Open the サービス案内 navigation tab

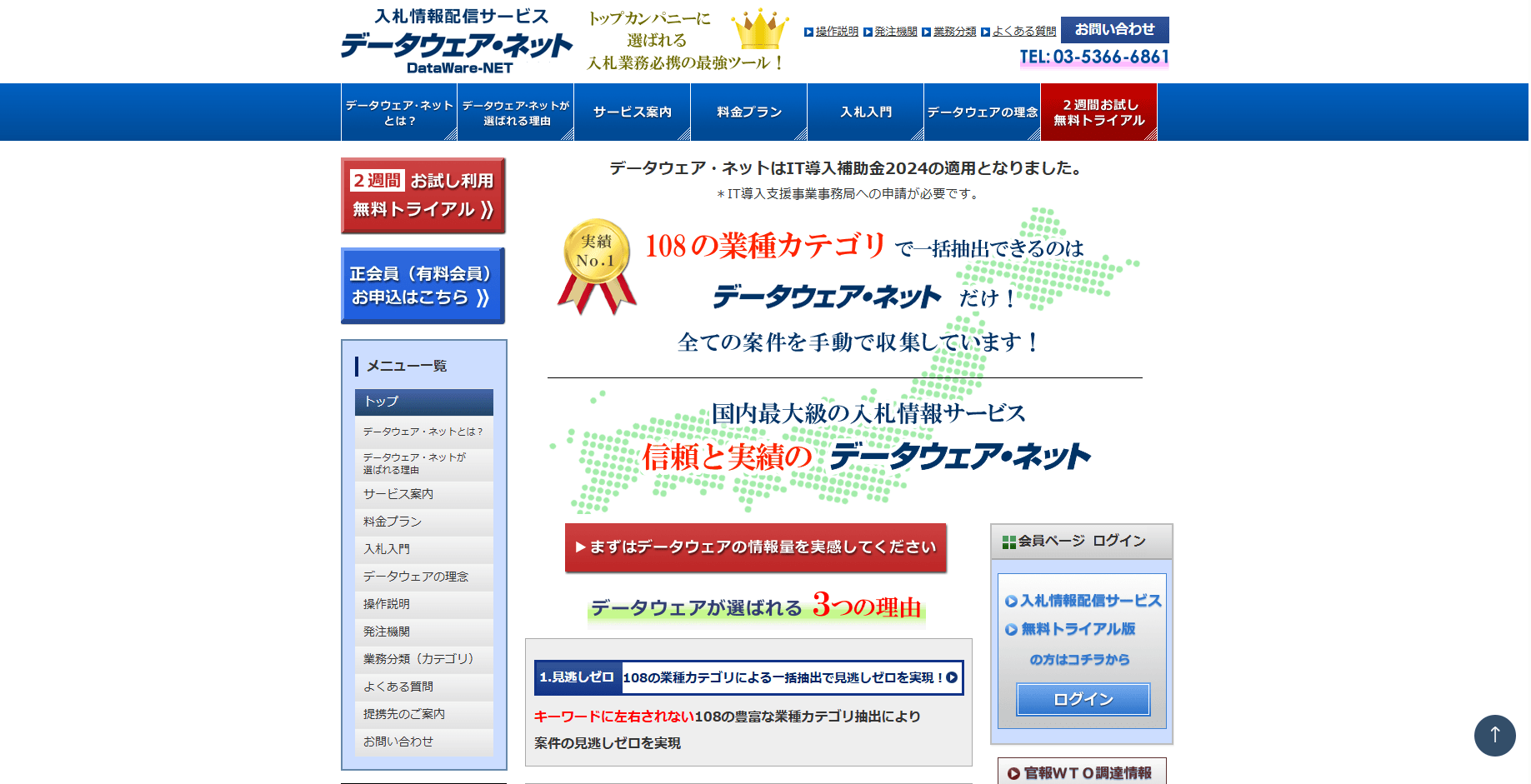click(x=632, y=112)
